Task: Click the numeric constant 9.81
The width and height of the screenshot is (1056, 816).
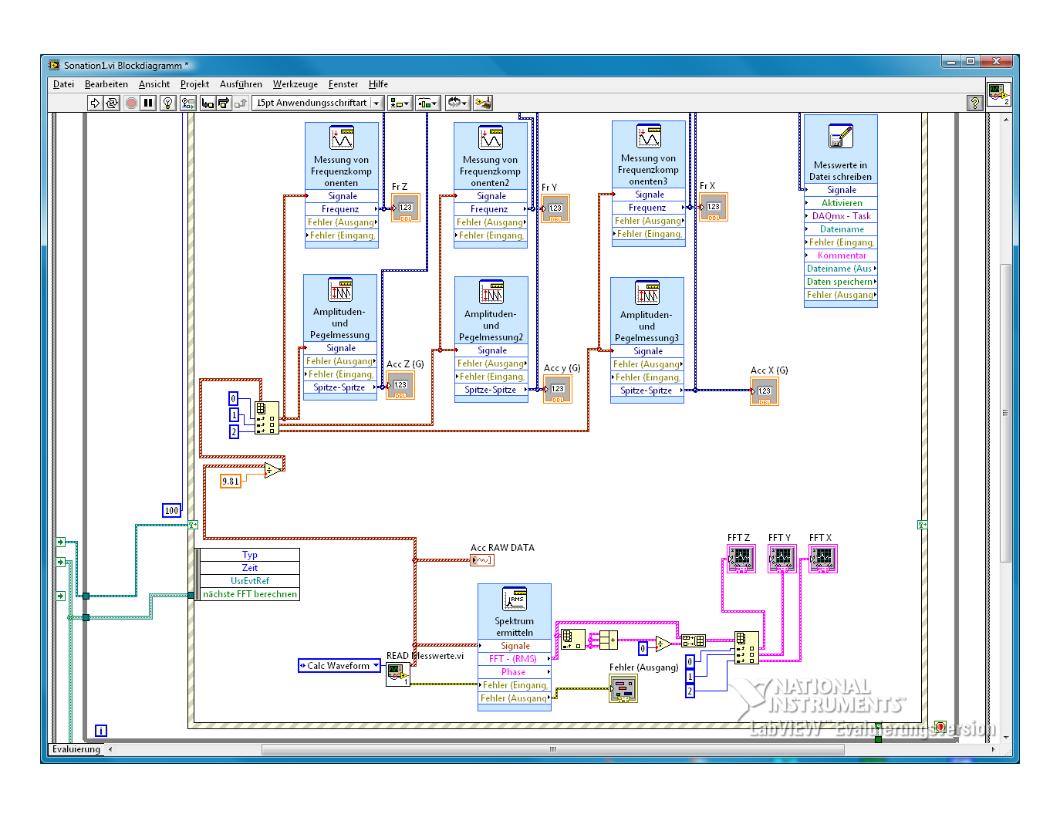Action: click(230, 481)
